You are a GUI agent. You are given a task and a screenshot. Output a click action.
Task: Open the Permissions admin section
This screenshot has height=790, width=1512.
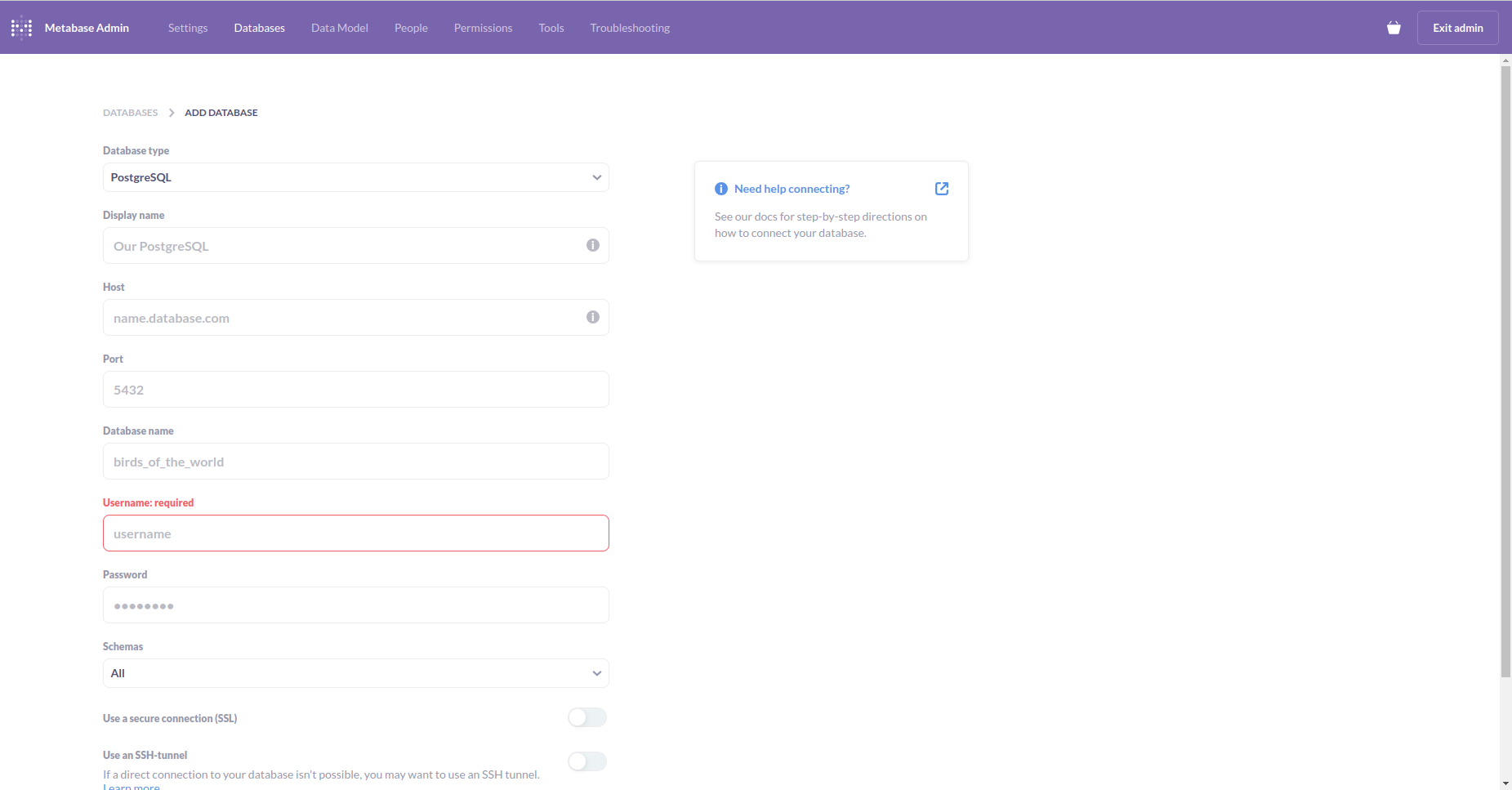(483, 27)
